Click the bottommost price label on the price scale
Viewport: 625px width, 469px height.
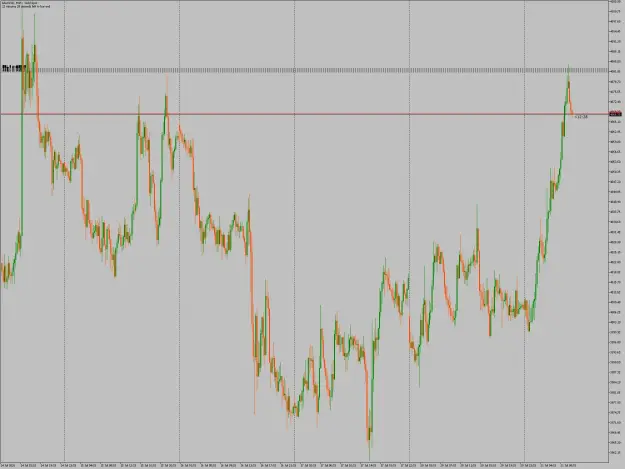[615, 452]
